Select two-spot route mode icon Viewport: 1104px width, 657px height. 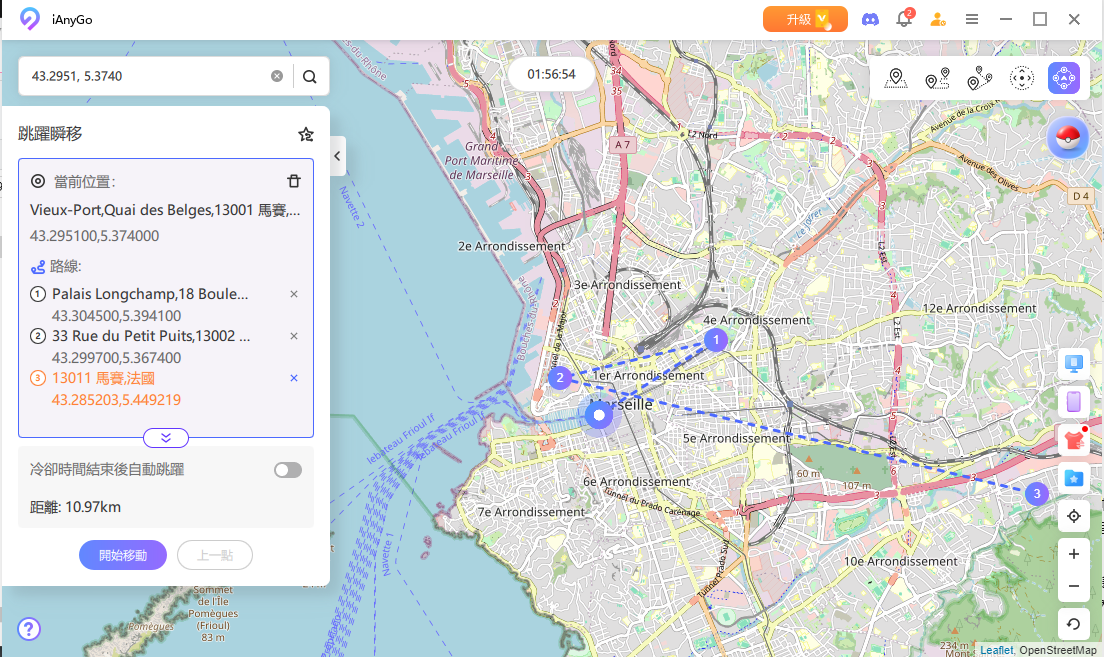(x=937, y=78)
